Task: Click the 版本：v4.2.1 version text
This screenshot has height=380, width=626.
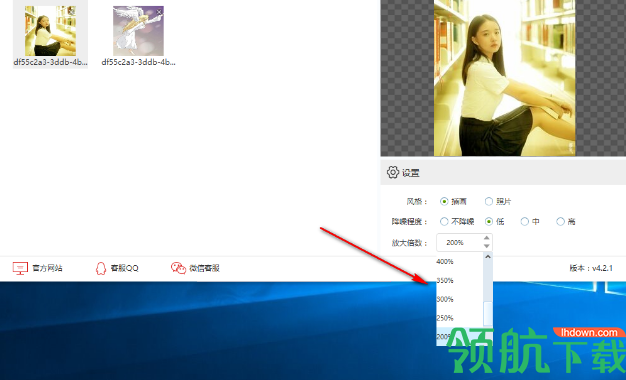Action: tap(591, 268)
